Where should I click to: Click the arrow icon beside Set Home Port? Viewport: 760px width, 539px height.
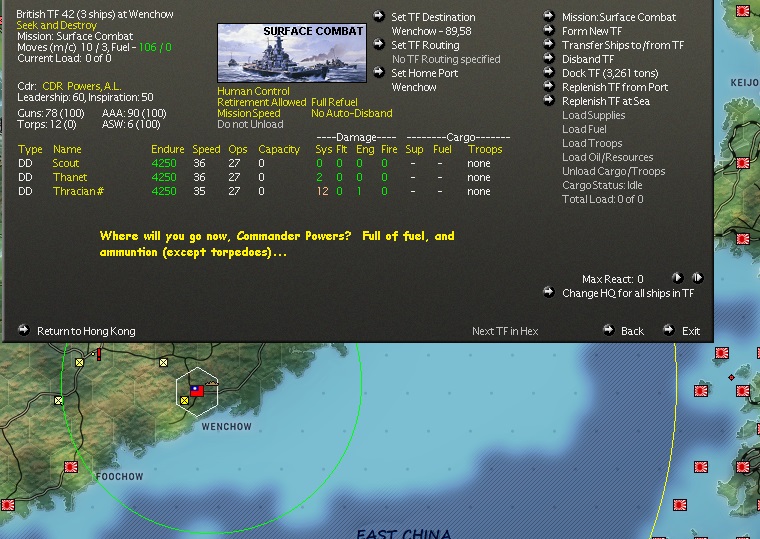click(x=379, y=72)
